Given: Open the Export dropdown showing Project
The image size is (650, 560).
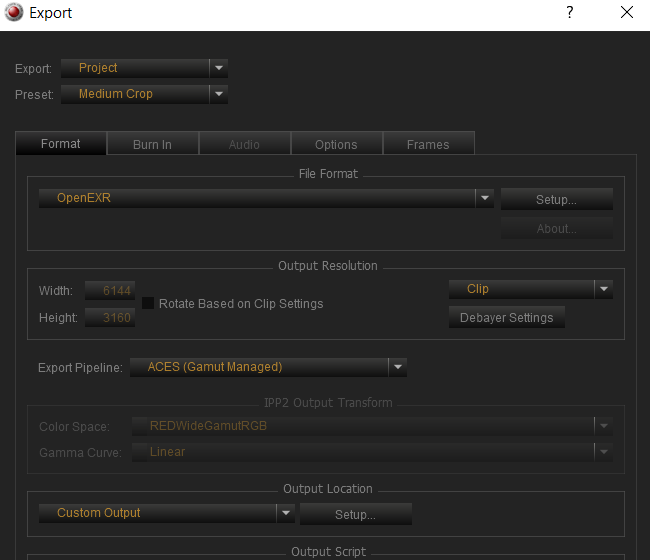Looking at the screenshot, I should pyautogui.click(x=144, y=68).
